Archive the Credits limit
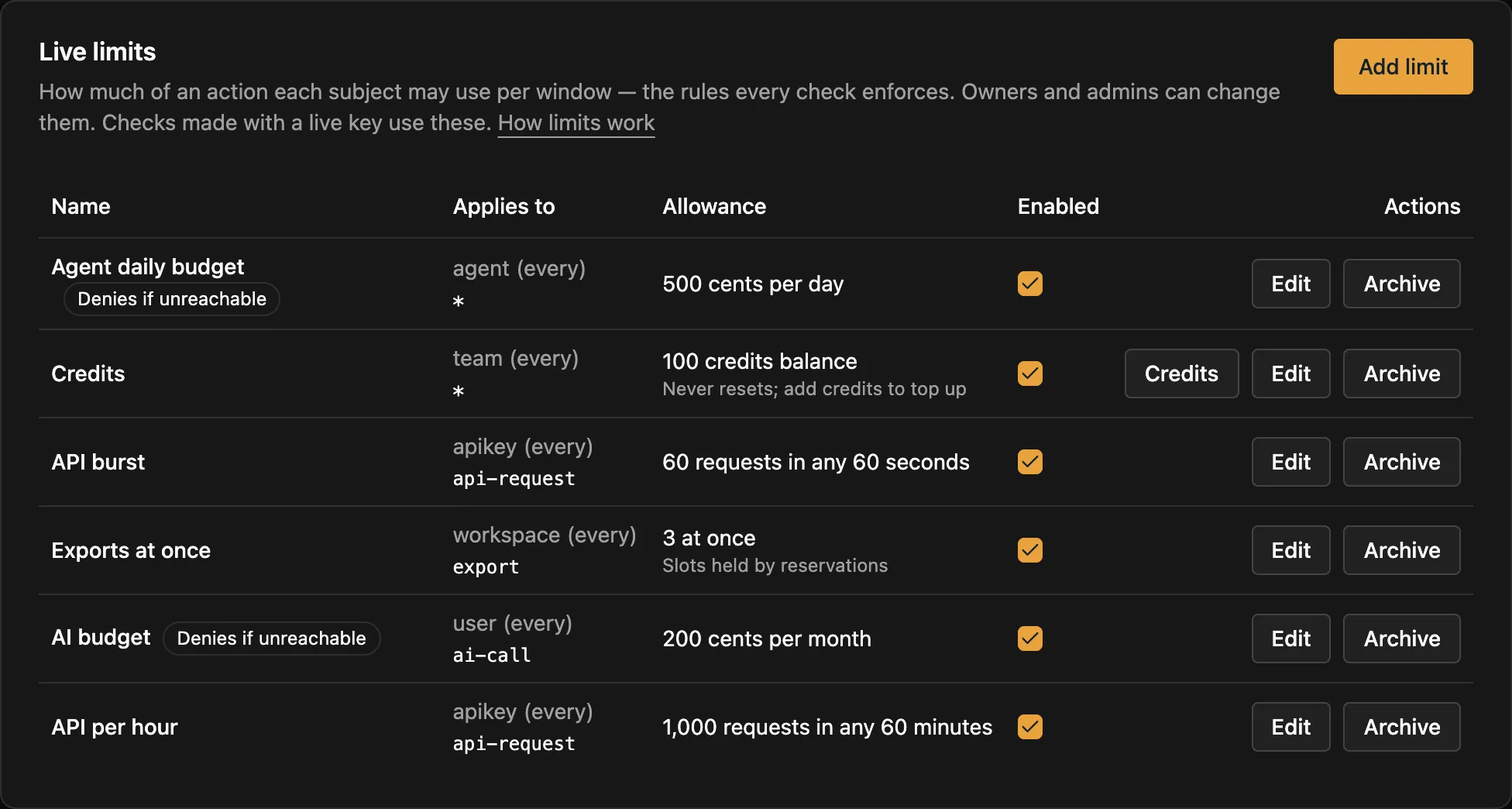 [x=1401, y=374]
